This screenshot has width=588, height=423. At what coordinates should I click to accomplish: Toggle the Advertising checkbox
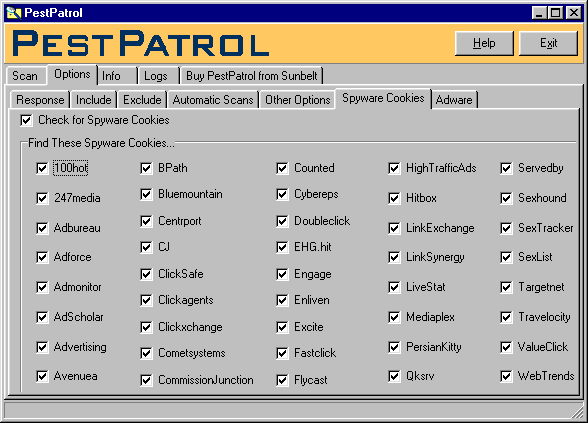click(x=42, y=347)
